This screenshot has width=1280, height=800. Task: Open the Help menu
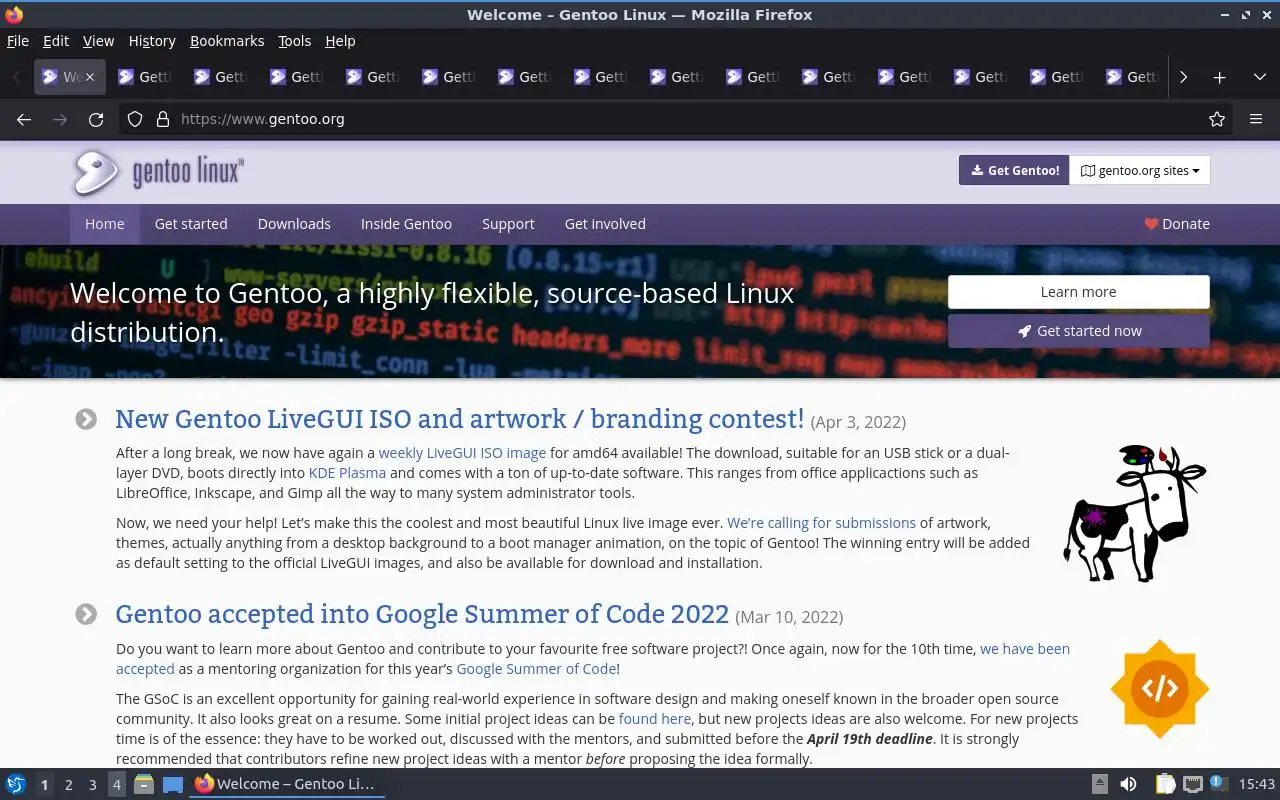(340, 41)
